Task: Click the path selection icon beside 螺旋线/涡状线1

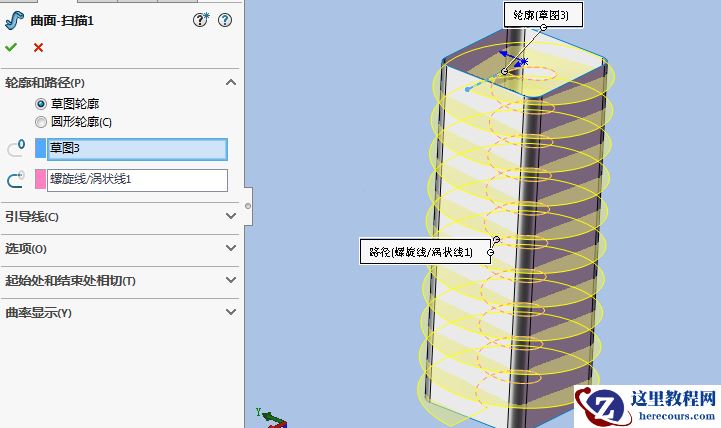Action: click(16, 179)
